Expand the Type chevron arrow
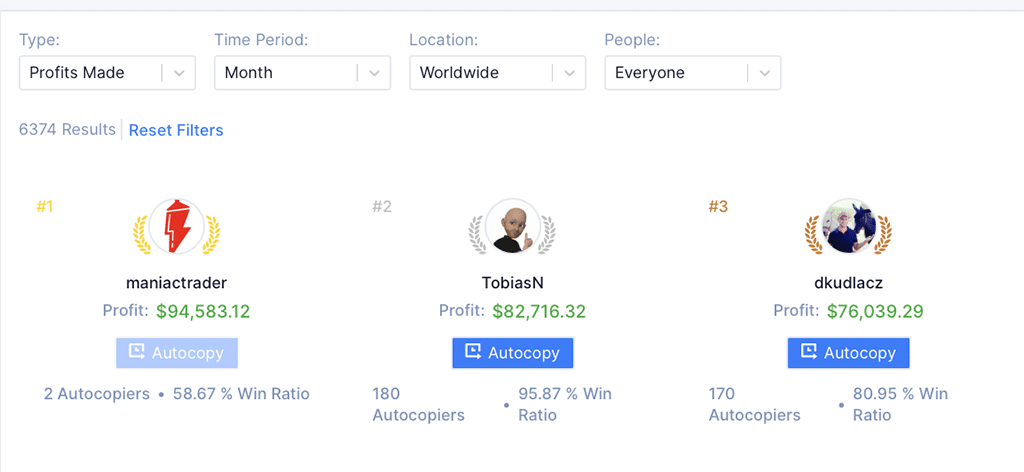This screenshot has height=472, width=1024. pyautogui.click(x=180, y=72)
